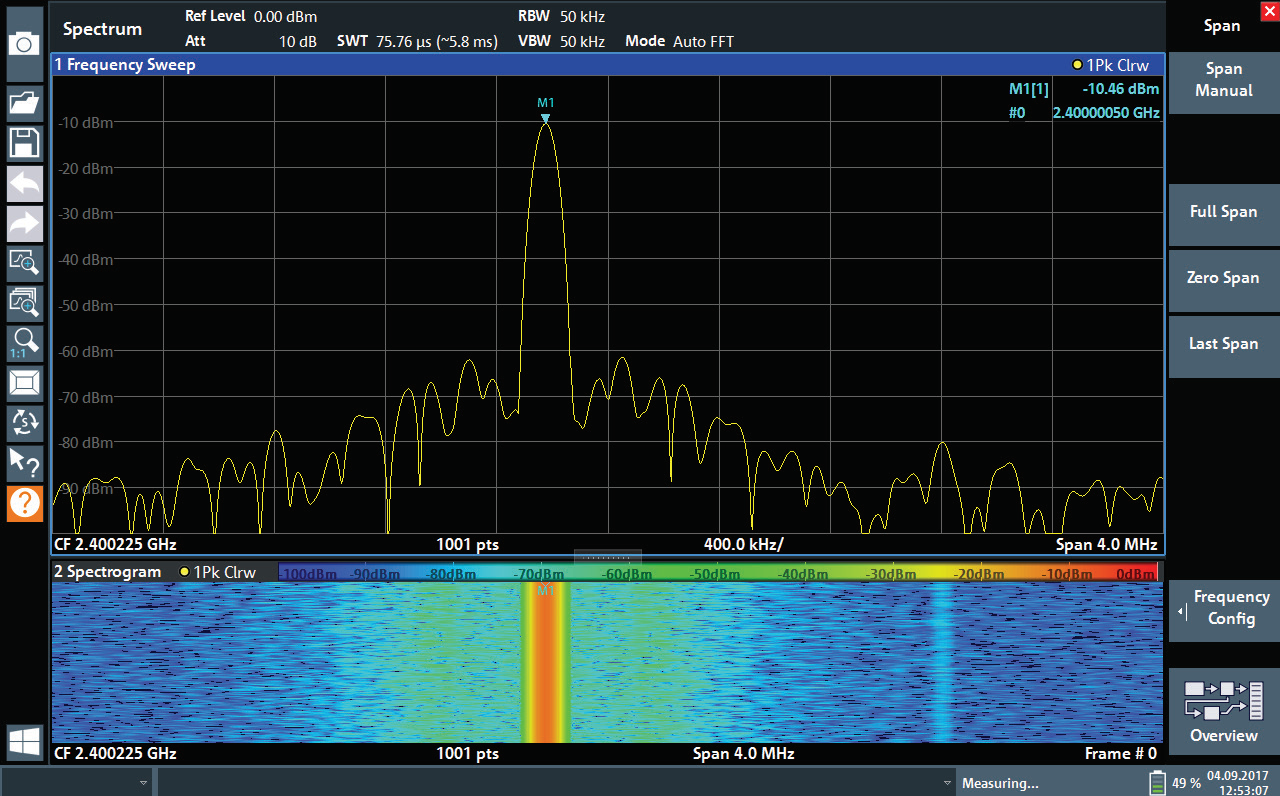Click the splitter handle between the windows
Screen dimensions: 1280x796
click(607, 556)
